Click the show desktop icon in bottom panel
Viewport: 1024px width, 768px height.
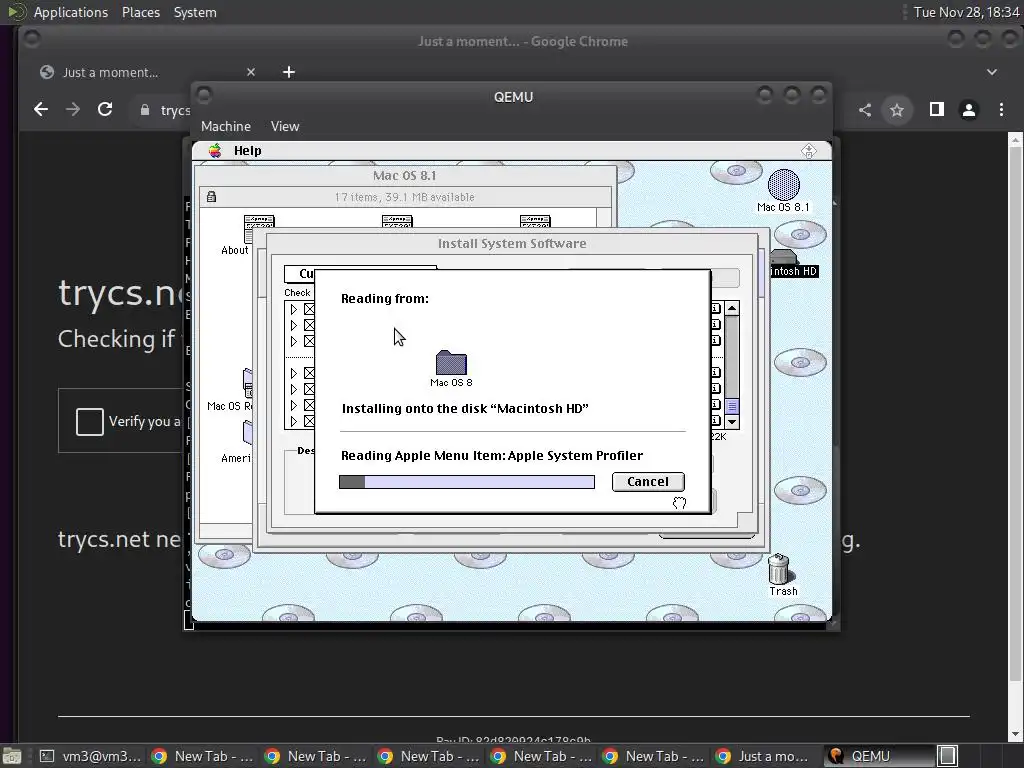click(x=12, y=756)
